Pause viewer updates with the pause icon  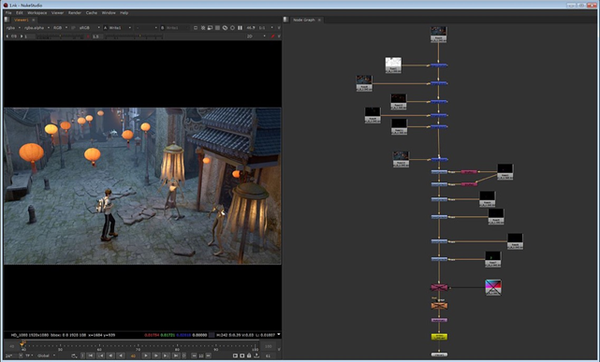point(240,28)
